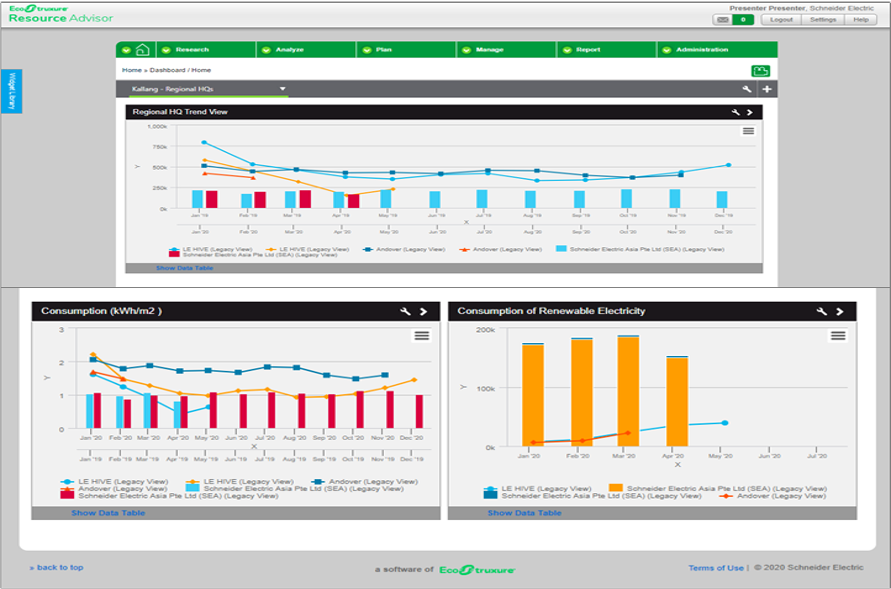Open the Plan menu

[406, 50]
